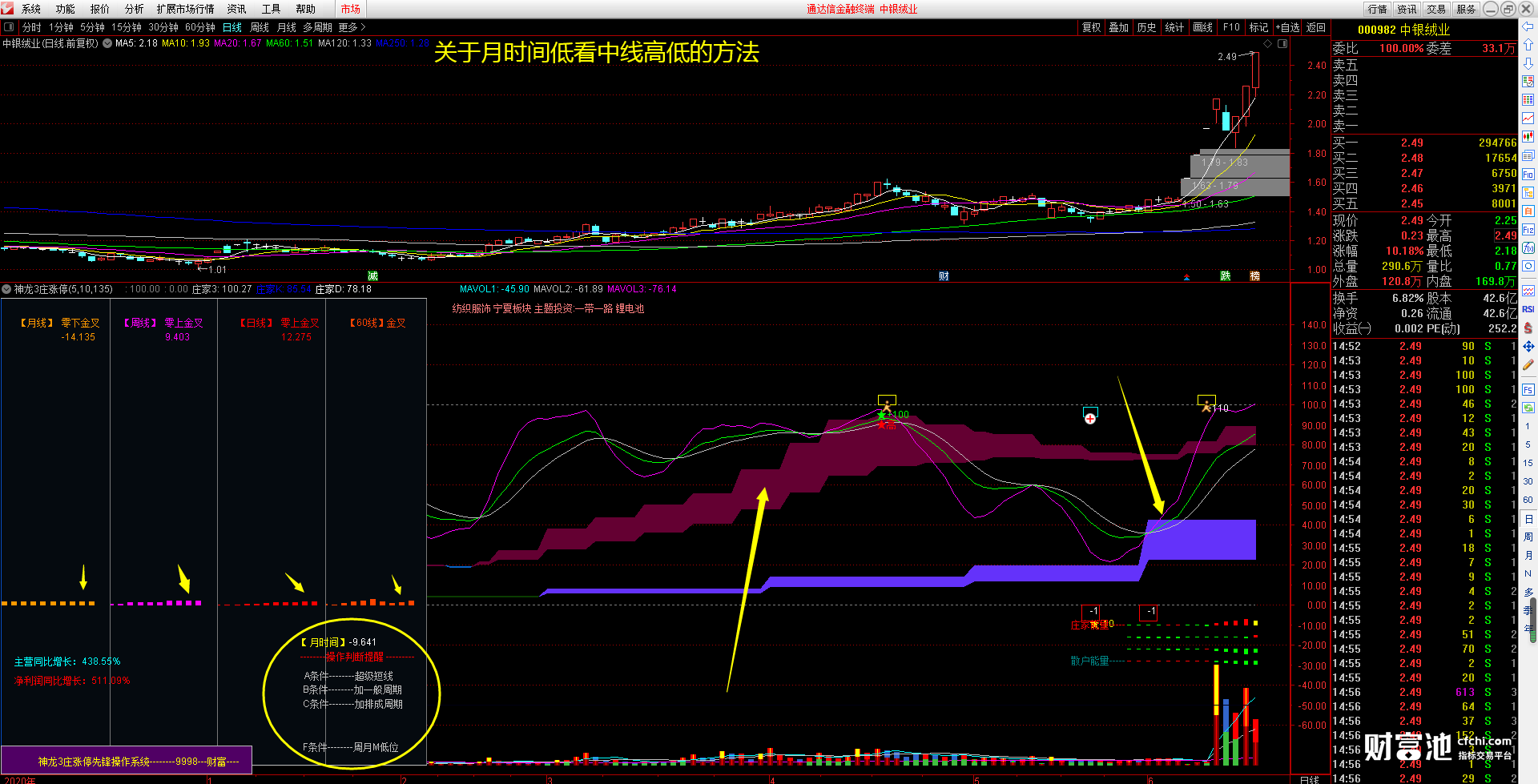1538x784 pixels.
Task: Switch to 60-minute period in right sidebar
Action: click(1528, 499)
